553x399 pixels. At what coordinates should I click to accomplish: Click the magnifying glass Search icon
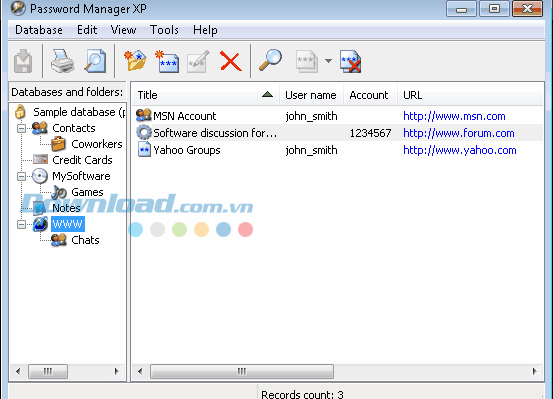click(x=270, y=61)
